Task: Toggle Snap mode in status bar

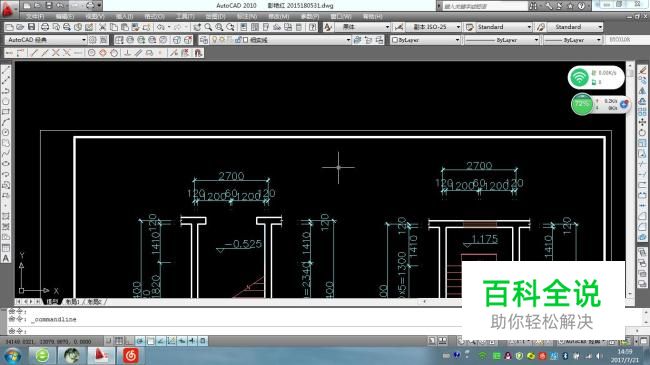Action: (108, 341)
